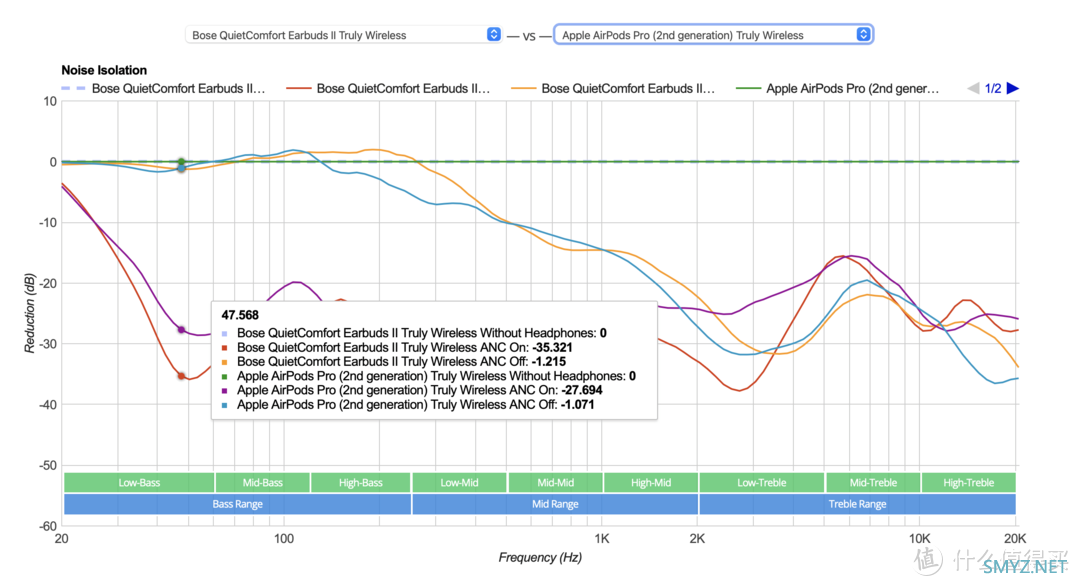
Task: Click the blue arrows of the AirPods selector
Action: 863,34
